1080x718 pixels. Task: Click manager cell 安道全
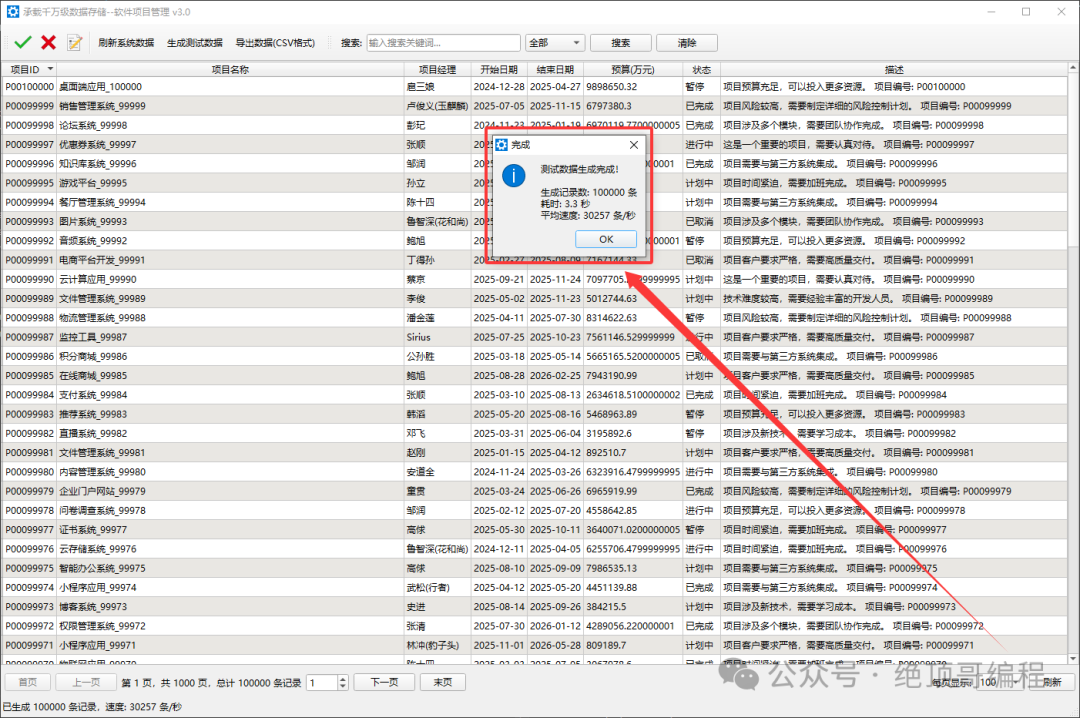click(437, 473)
